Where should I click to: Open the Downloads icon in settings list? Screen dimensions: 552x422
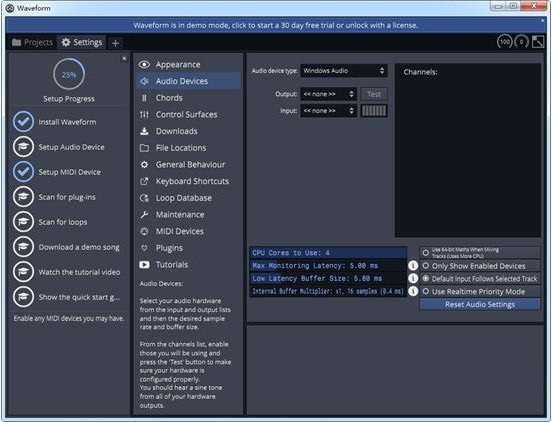144,131
